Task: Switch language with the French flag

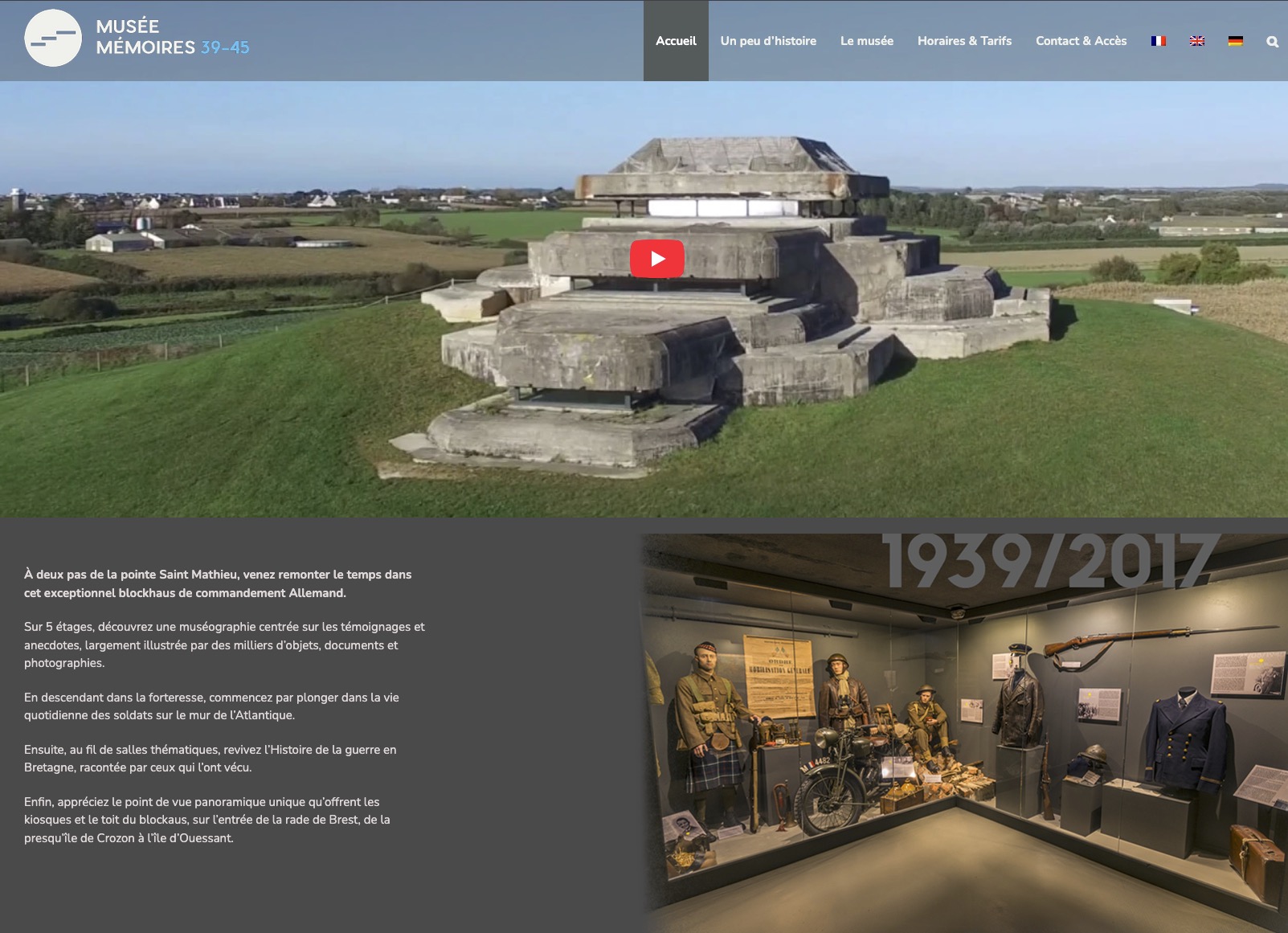Action: click(1158, 41)
